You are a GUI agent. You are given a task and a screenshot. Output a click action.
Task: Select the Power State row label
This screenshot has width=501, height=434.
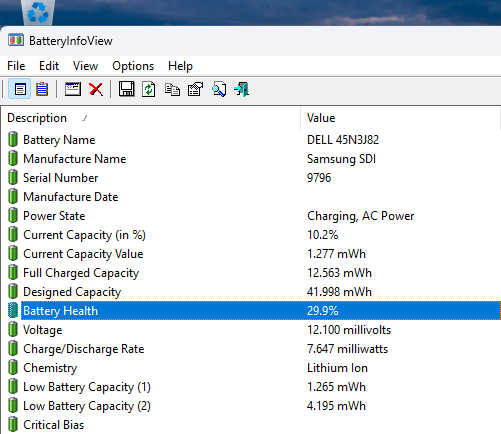54,216
